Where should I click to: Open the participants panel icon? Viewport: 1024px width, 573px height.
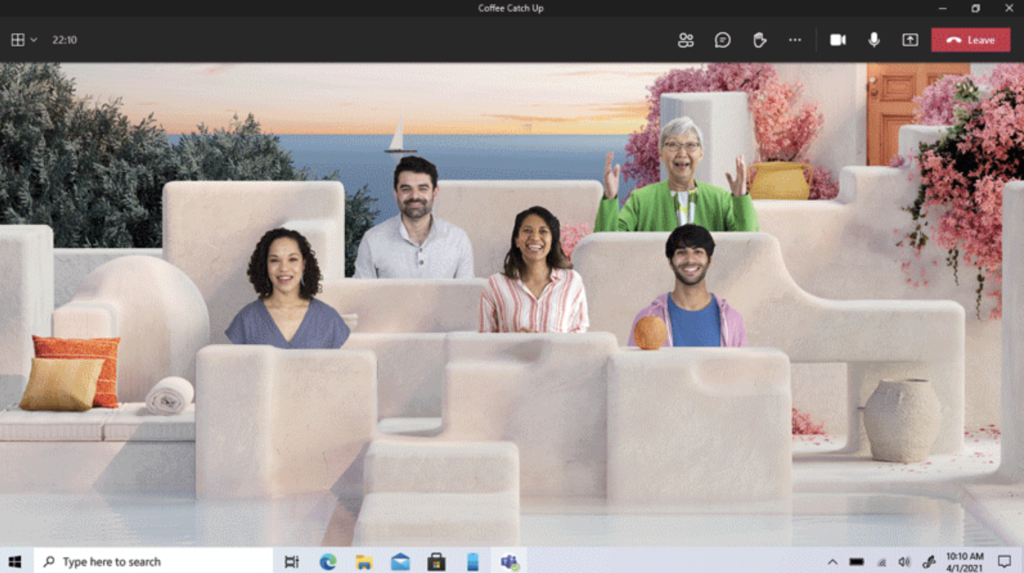point(686,40)
